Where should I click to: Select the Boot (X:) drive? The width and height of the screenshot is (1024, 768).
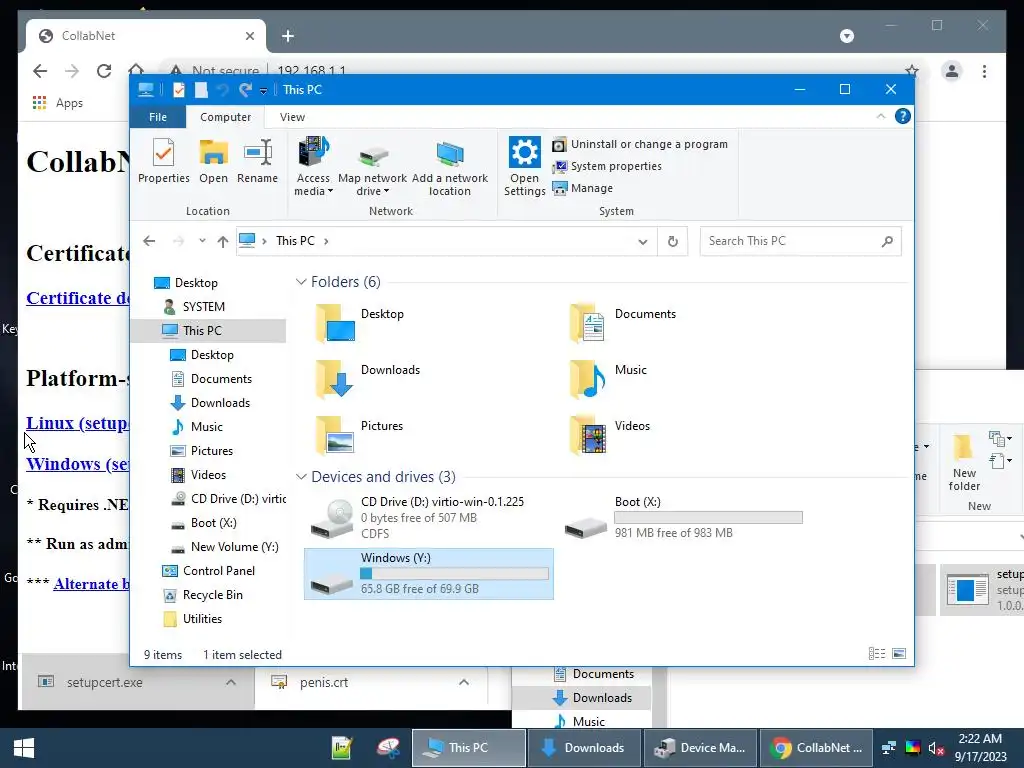pos(682,517)
